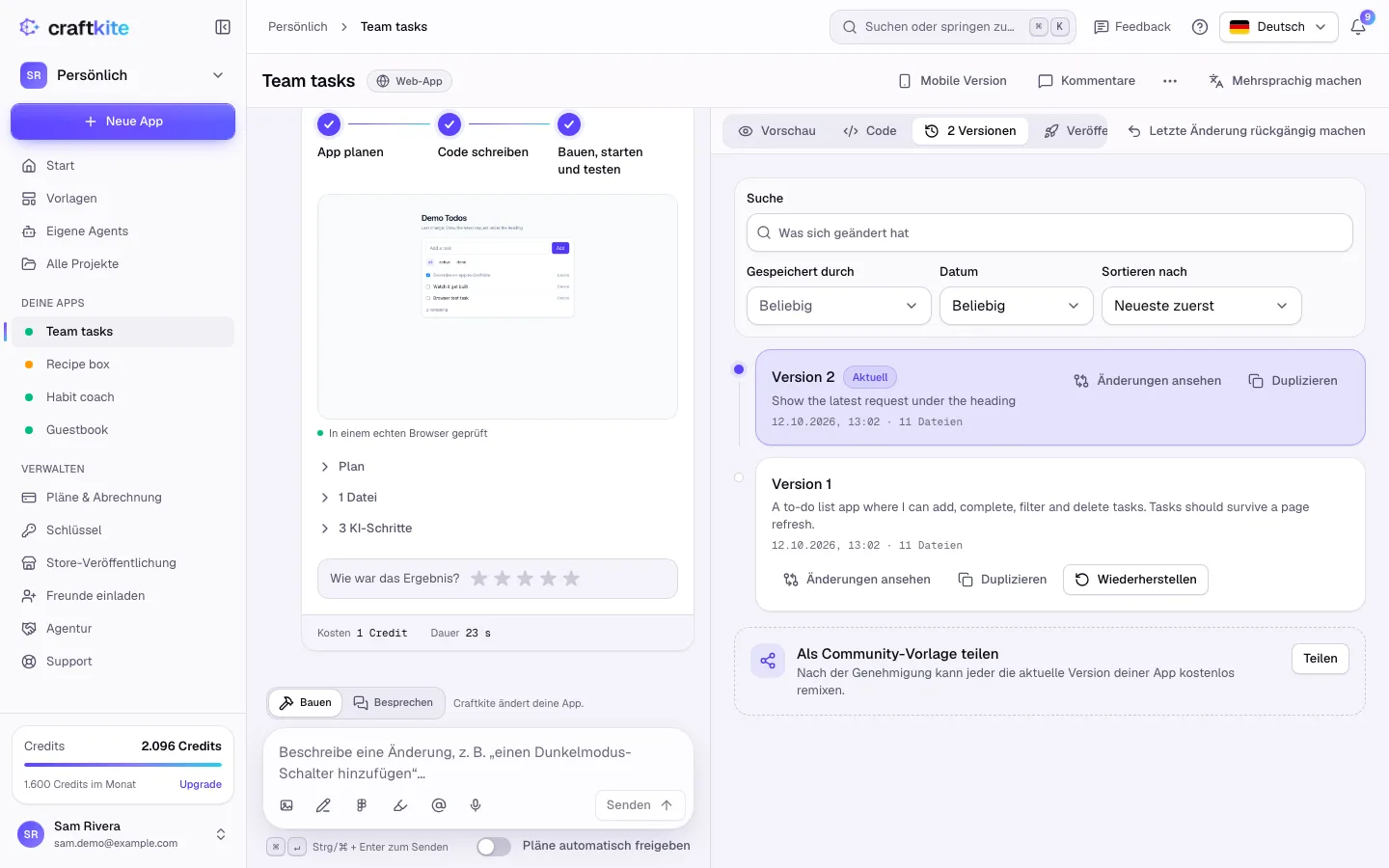Switch to Code tab
The image size is (1389, 868).
(870, 131)
